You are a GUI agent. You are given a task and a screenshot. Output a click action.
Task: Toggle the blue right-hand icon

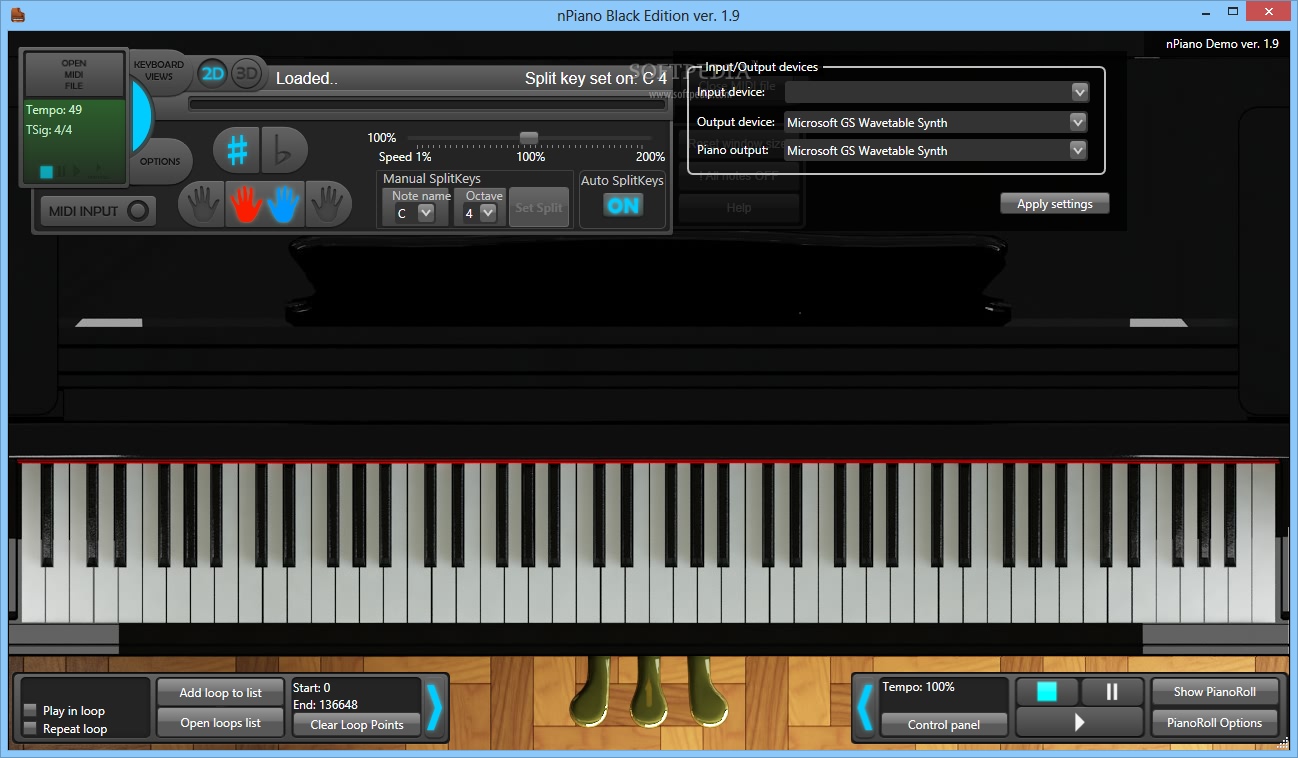[284, 205]
